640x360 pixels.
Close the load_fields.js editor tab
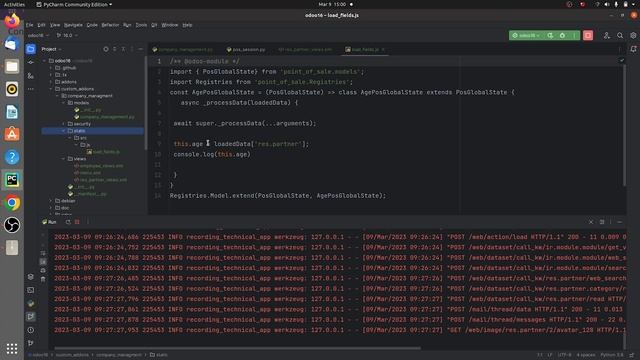[383, 49]
